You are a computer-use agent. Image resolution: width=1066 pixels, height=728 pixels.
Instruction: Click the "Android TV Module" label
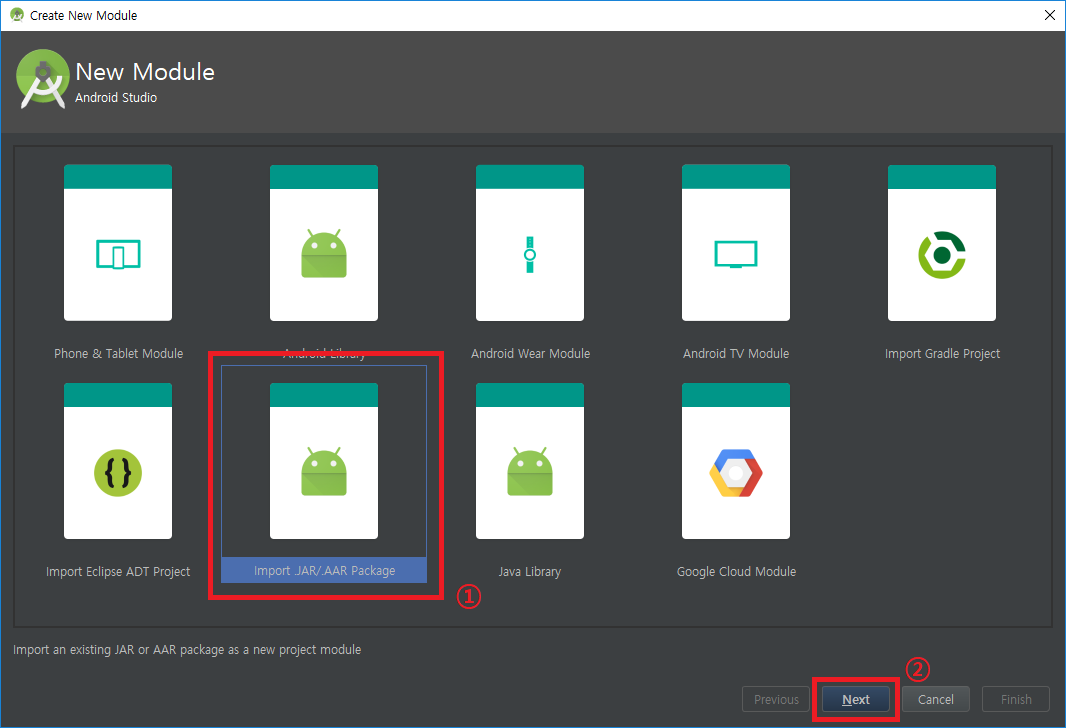(x=736, y=353)
